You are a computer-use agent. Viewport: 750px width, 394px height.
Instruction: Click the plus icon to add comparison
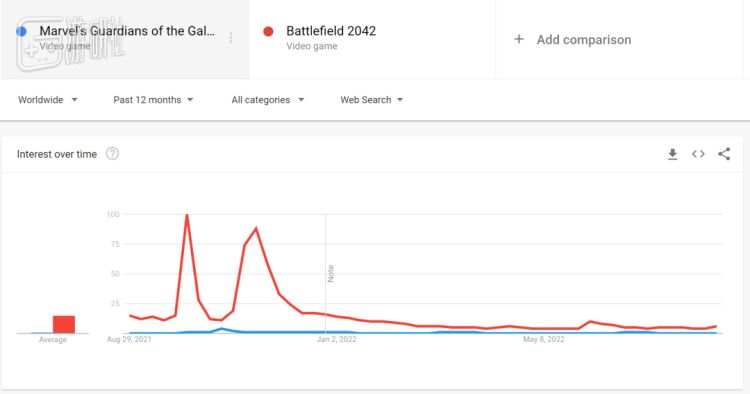coord(519,39)
